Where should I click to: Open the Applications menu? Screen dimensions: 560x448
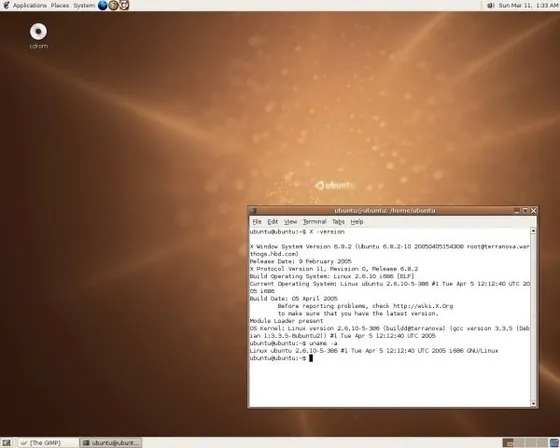pos(30,5)
